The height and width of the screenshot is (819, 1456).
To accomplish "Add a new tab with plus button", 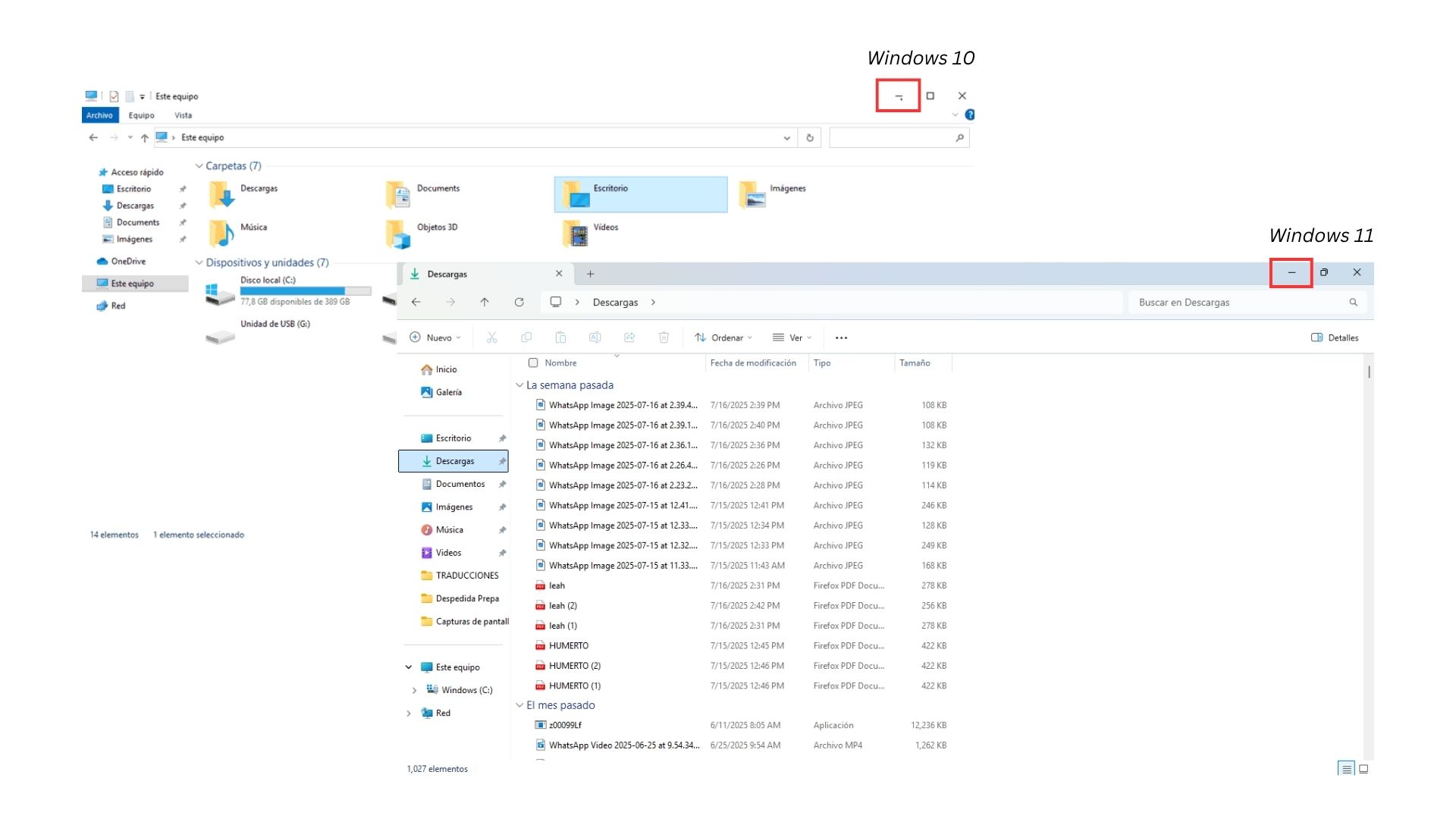I will coord(590,274).
